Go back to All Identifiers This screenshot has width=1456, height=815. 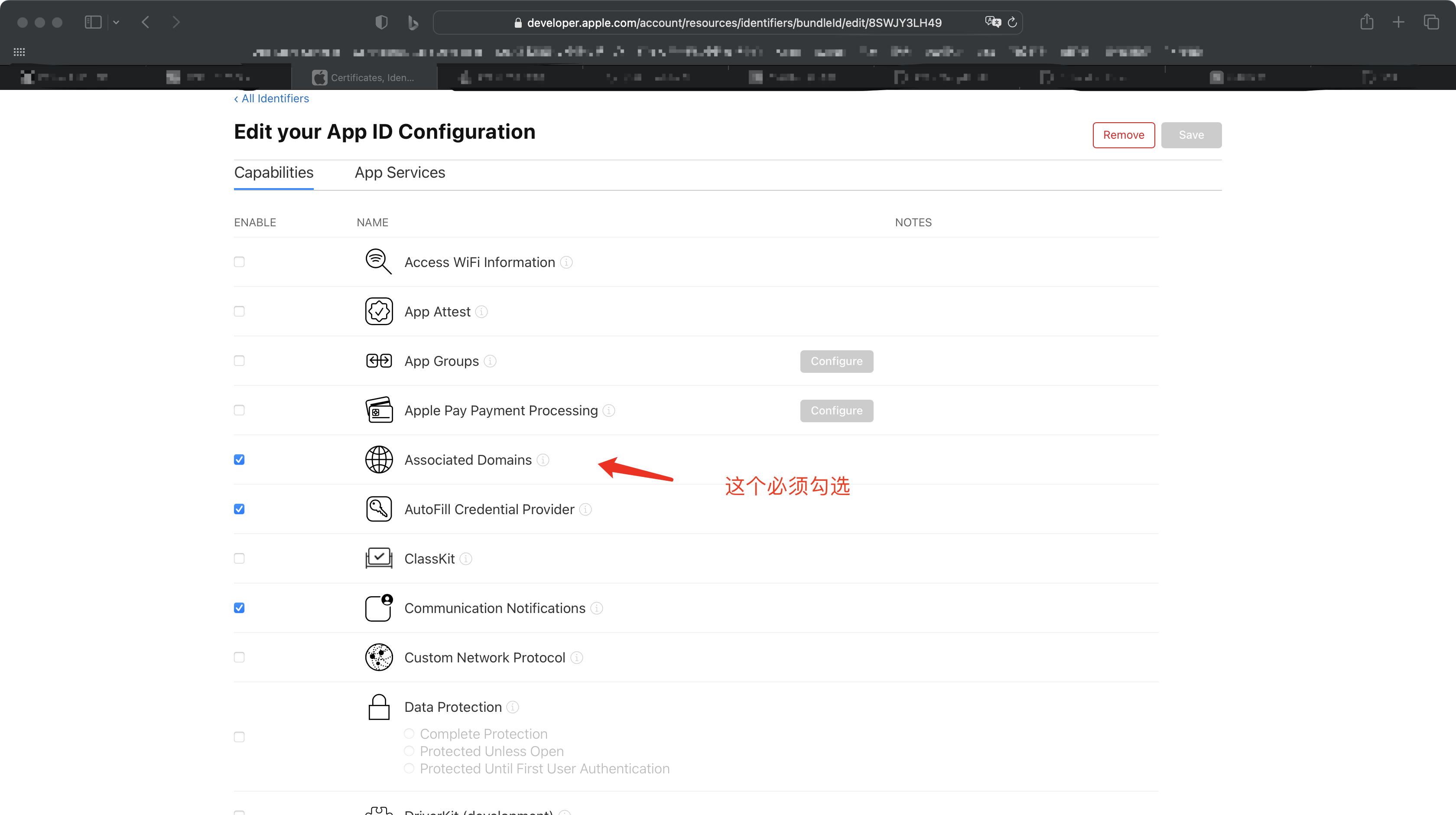pyautogui.click(x=272, y=98)
